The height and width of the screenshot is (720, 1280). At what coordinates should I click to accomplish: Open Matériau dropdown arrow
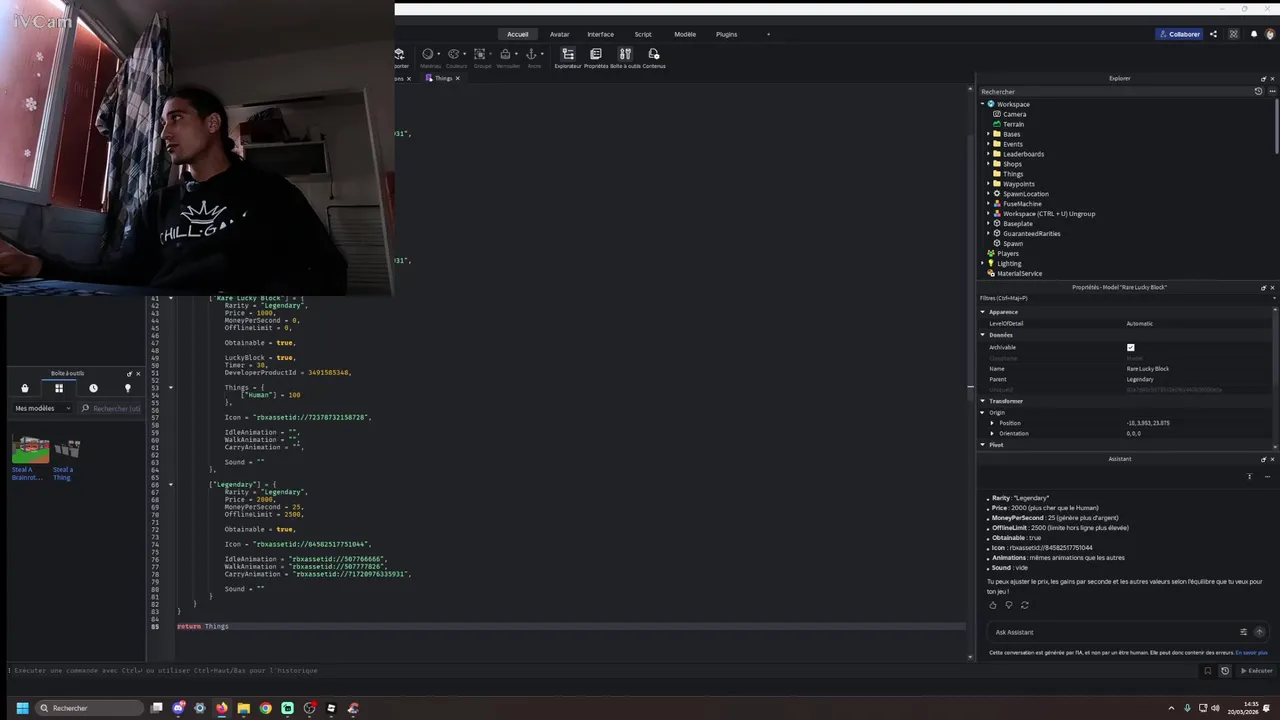point(439,54)
